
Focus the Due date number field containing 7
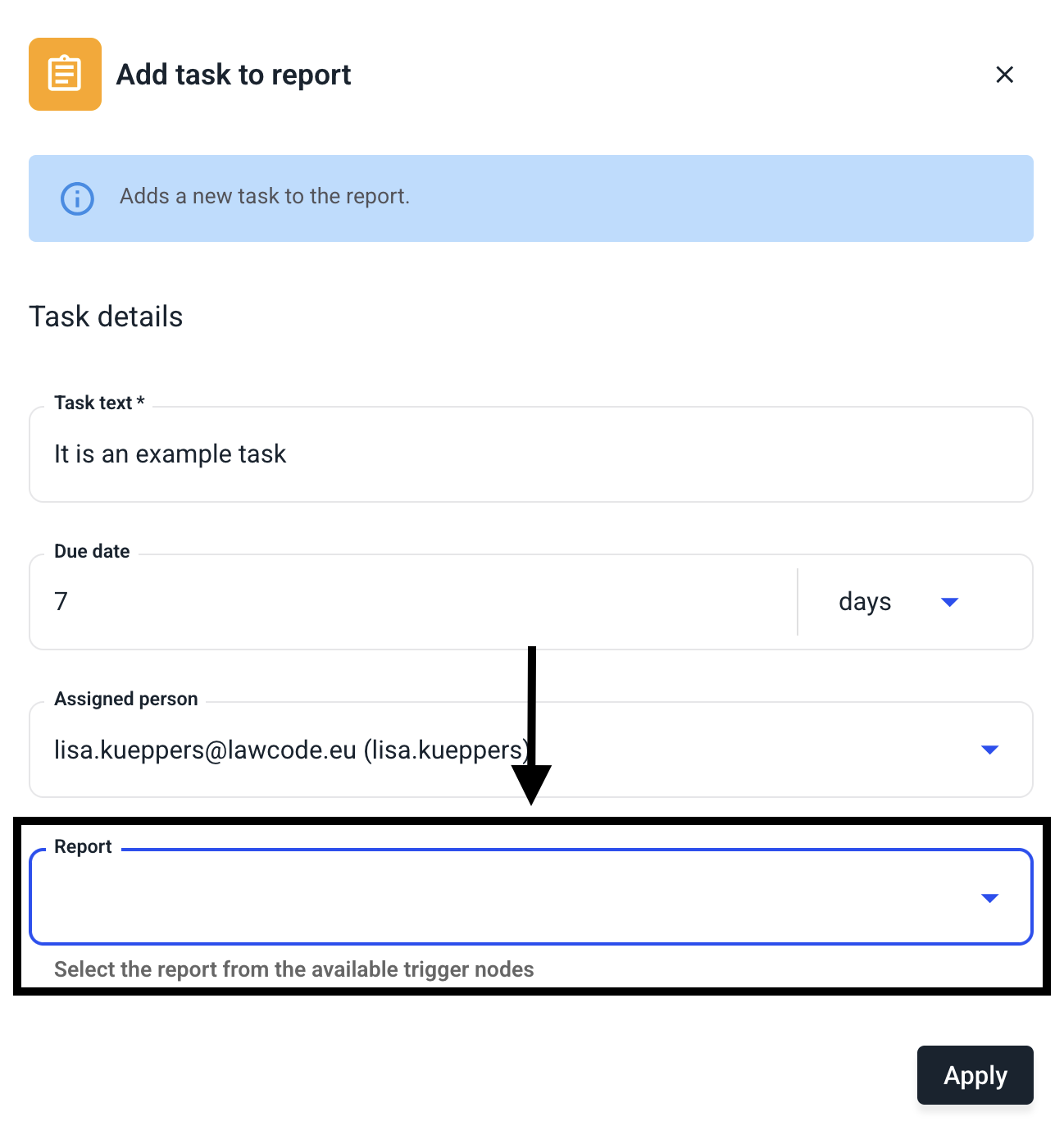[x=413, y=602]
